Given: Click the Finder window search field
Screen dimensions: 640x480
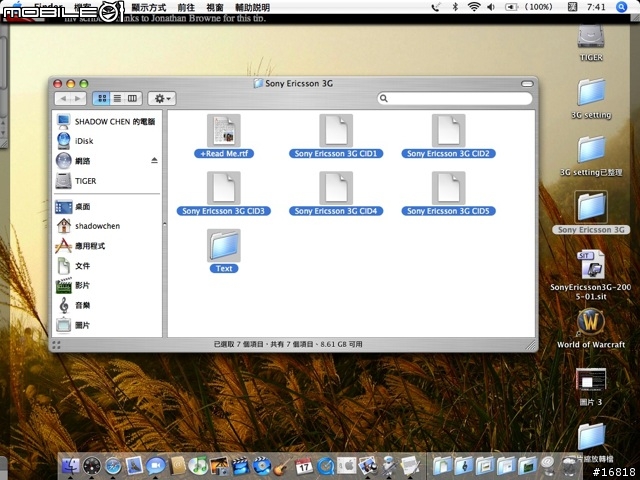Looking at the screenshot, I should pyautogui.click(x=455, y=98).
